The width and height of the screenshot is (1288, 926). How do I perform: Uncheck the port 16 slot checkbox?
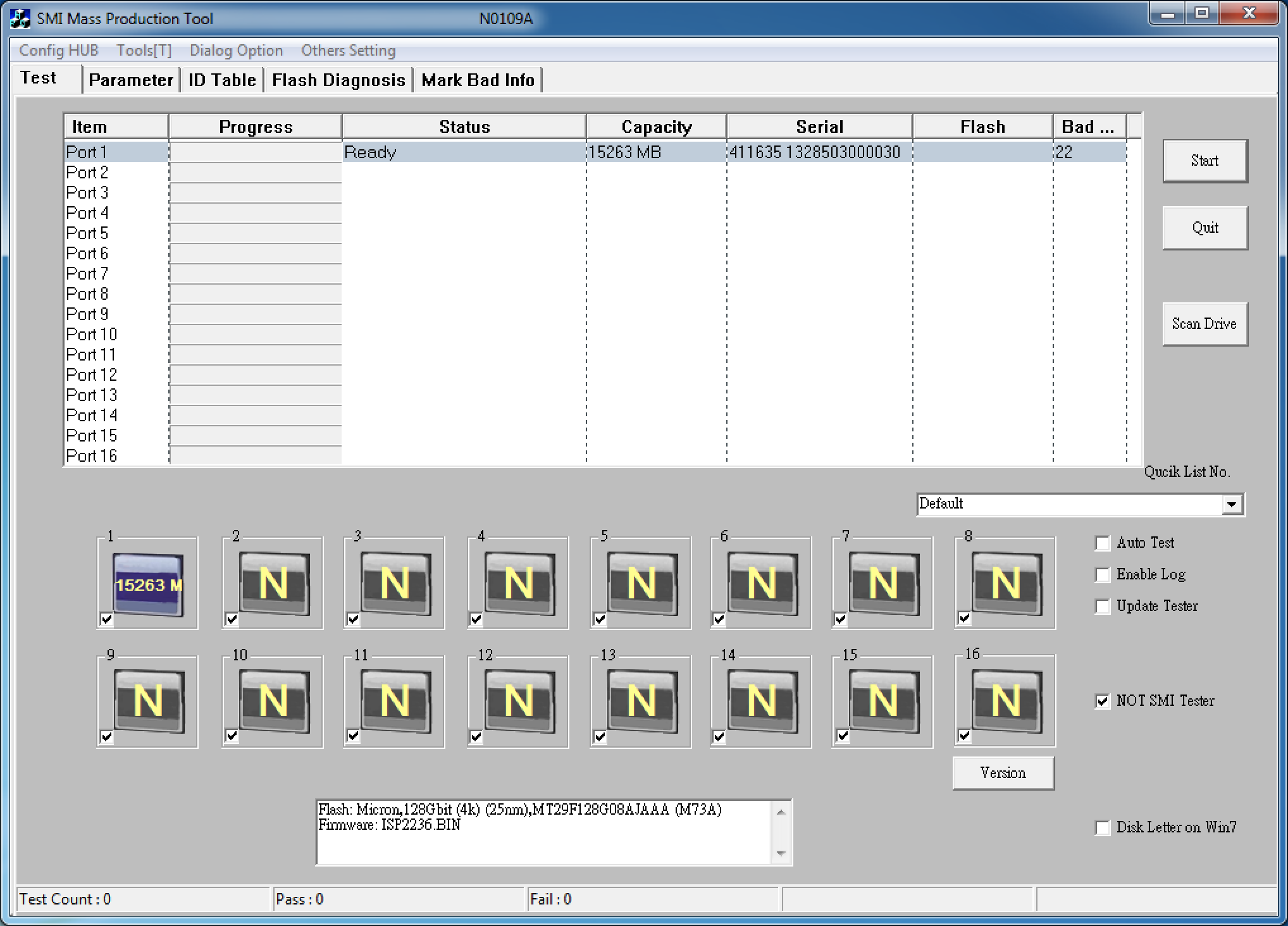click(964, 736)
